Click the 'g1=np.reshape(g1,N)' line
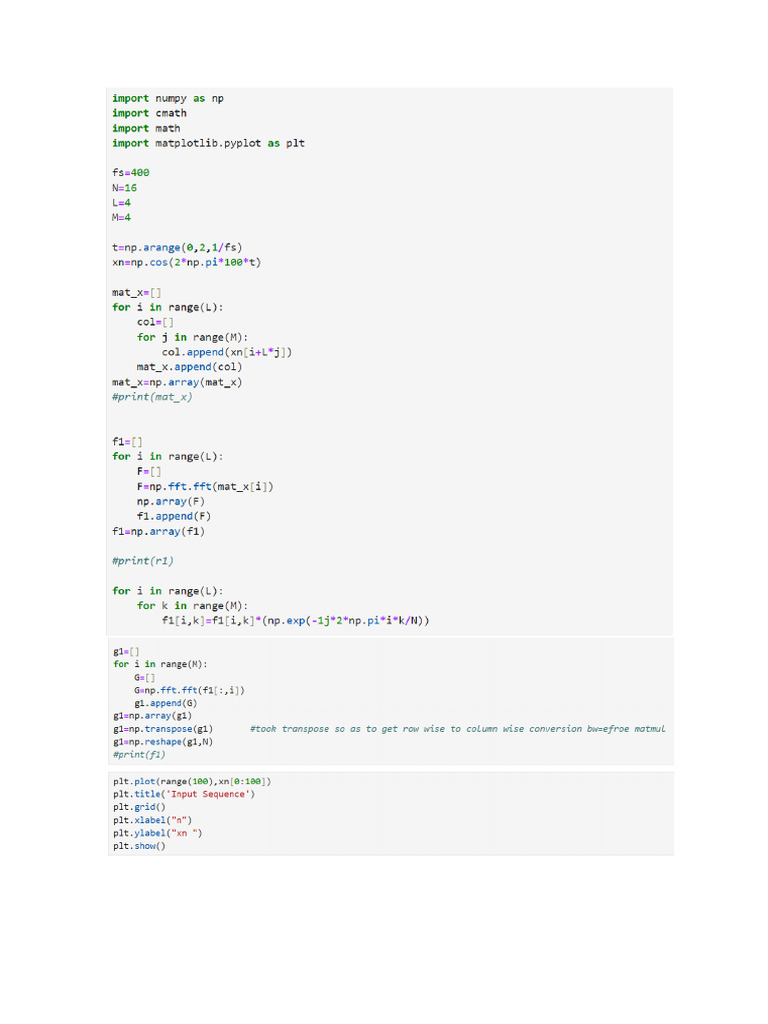Viewport: 768px width, 1024px height. [x=163, y=742]
